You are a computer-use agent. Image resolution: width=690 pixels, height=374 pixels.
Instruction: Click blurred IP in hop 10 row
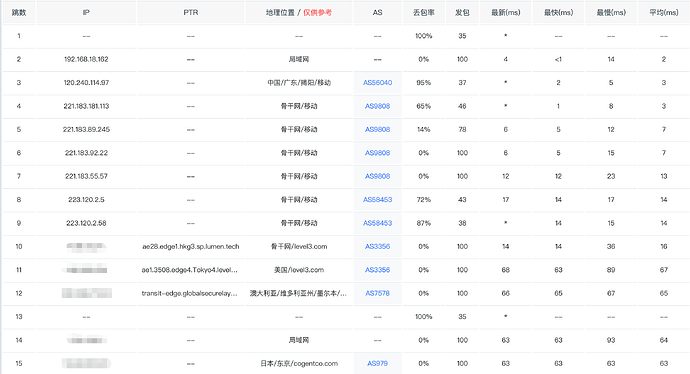(x=86, y=247)
